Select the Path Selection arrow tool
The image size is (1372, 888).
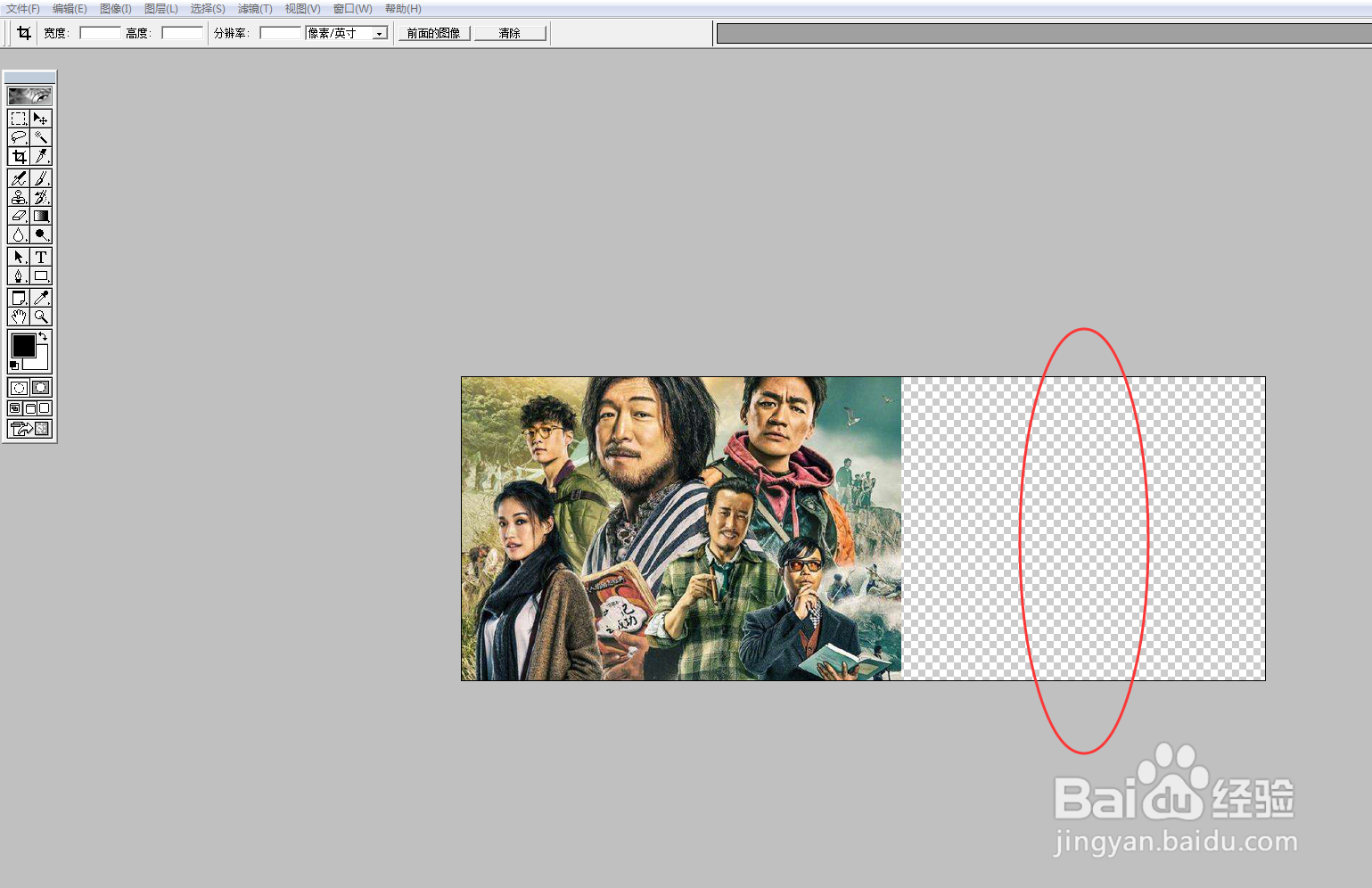(19, 257)
